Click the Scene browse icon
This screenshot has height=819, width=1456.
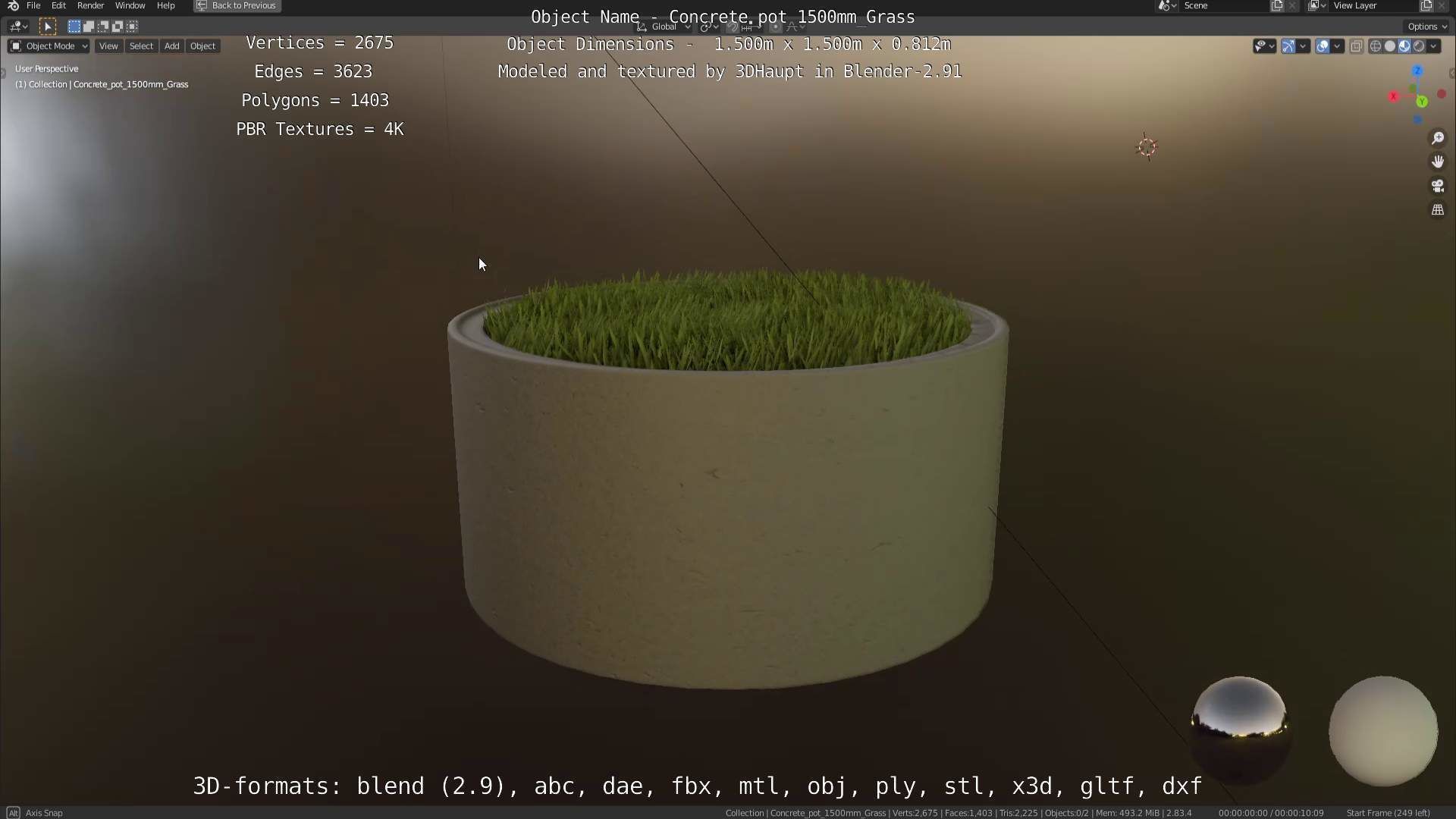tap(1167, 5)
